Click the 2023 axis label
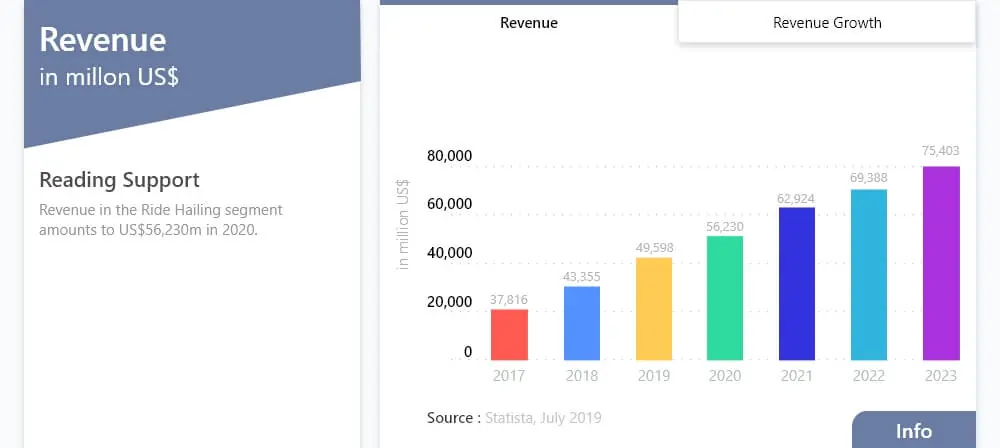The image size is (1000, 448). coord(941,375)
